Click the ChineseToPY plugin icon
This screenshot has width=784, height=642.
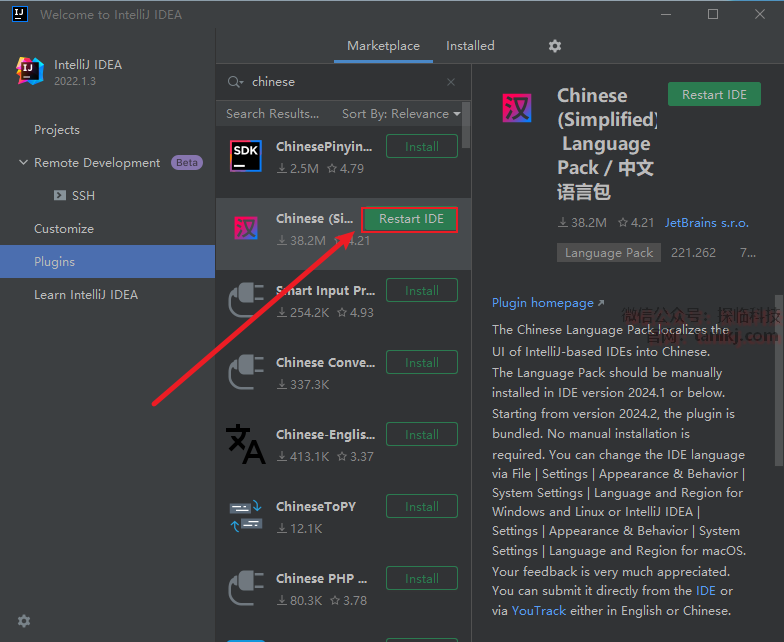(246, 516)
